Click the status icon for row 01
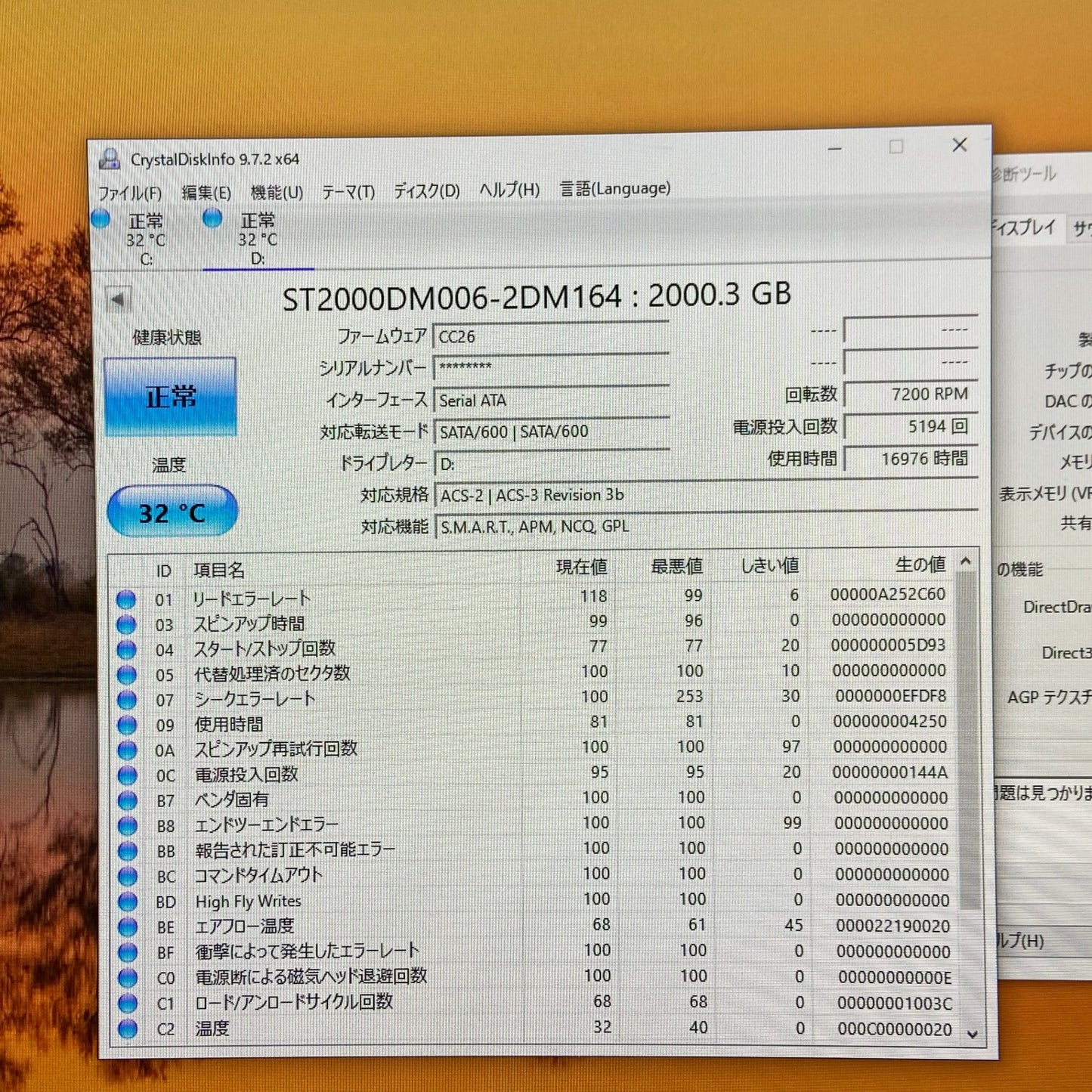The height and width of the screenshot is (1092, 1092). (x=126, y=599)
